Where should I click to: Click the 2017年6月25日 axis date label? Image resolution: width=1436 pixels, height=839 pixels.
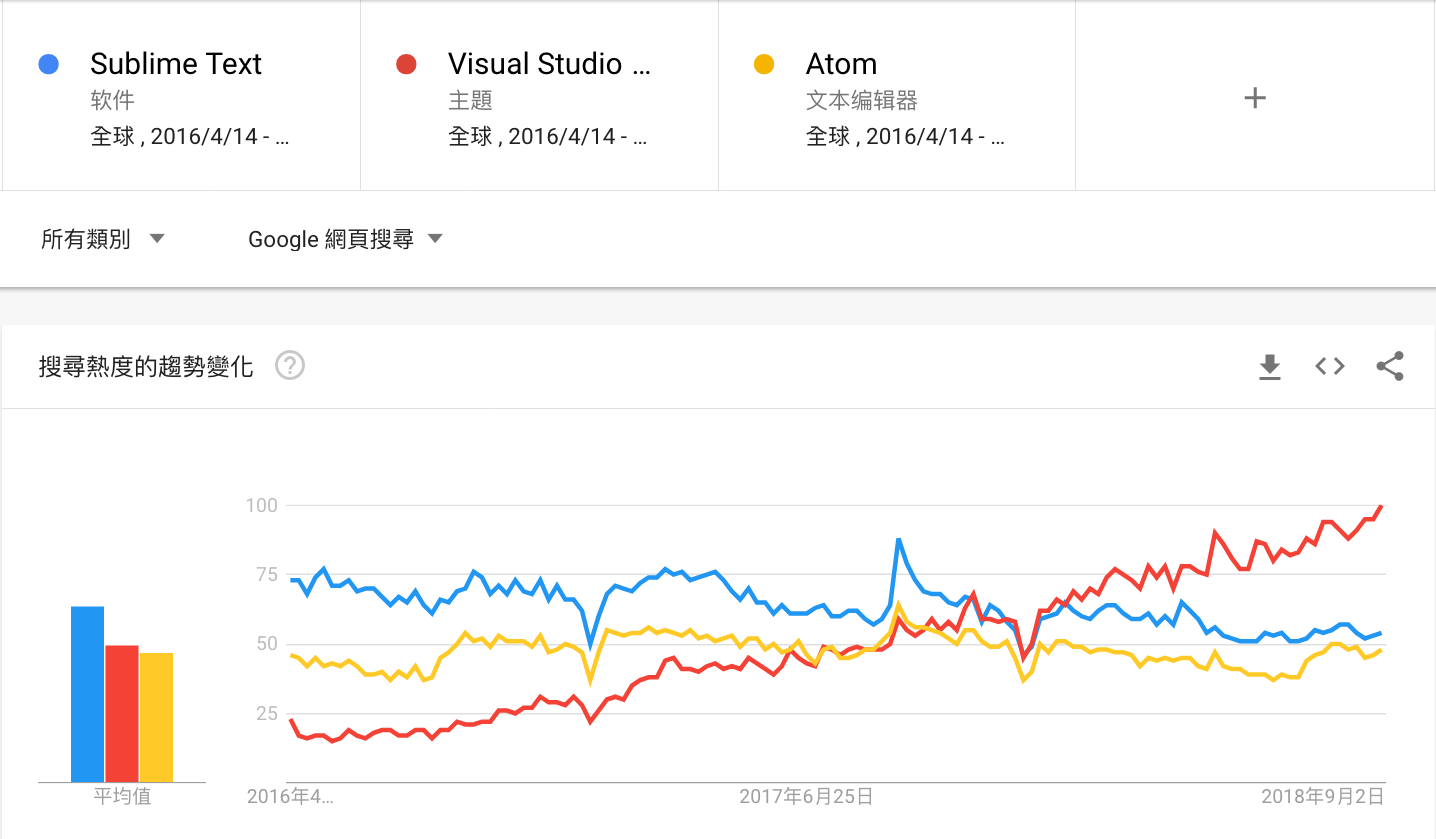tap(806, 797)
